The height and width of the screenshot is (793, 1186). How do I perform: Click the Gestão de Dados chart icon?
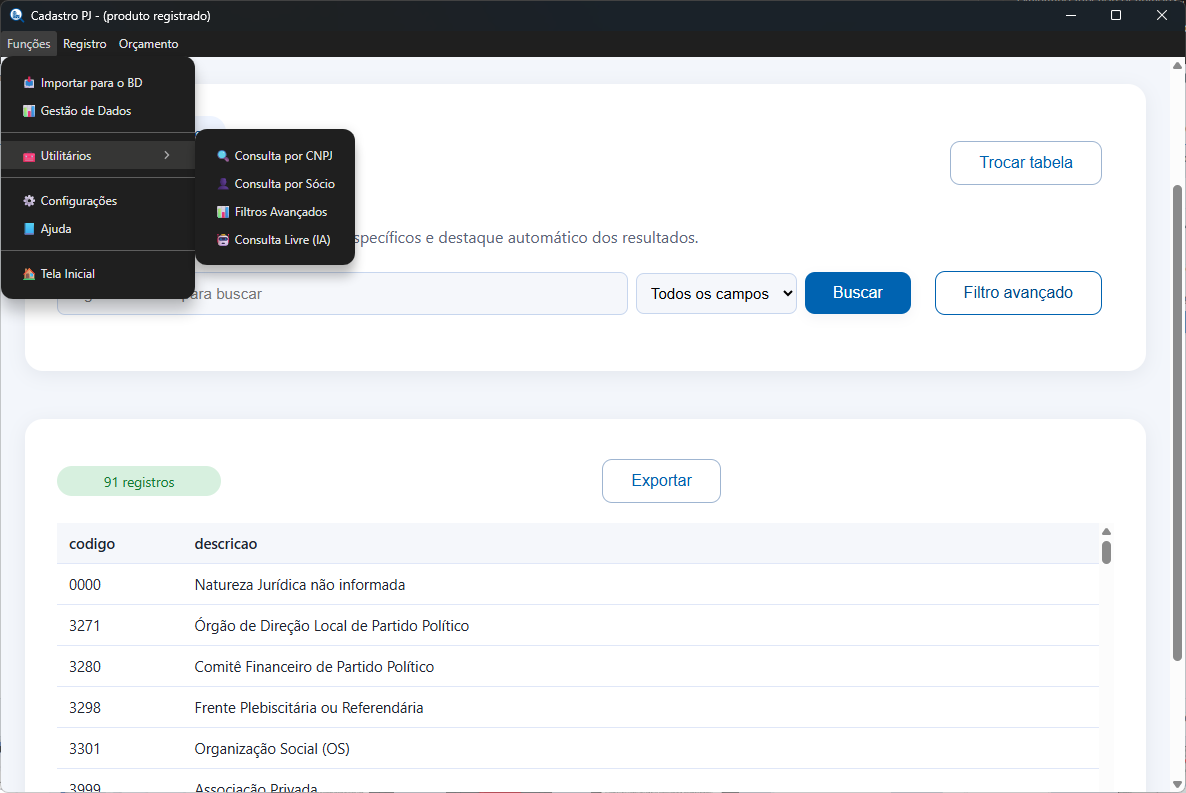click(x=29, y=111)
